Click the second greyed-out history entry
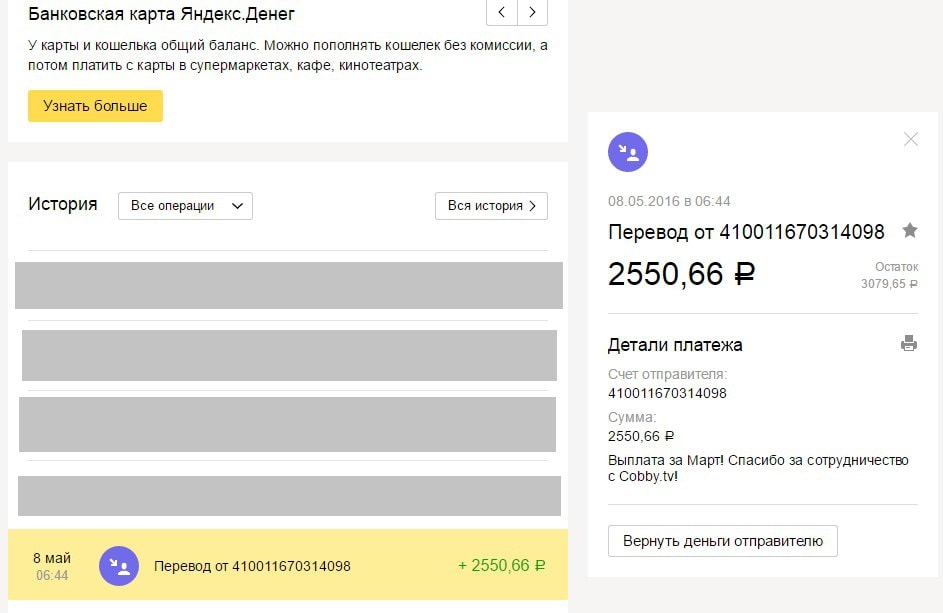This screenshot has width=943, height=613. point(289,355)
